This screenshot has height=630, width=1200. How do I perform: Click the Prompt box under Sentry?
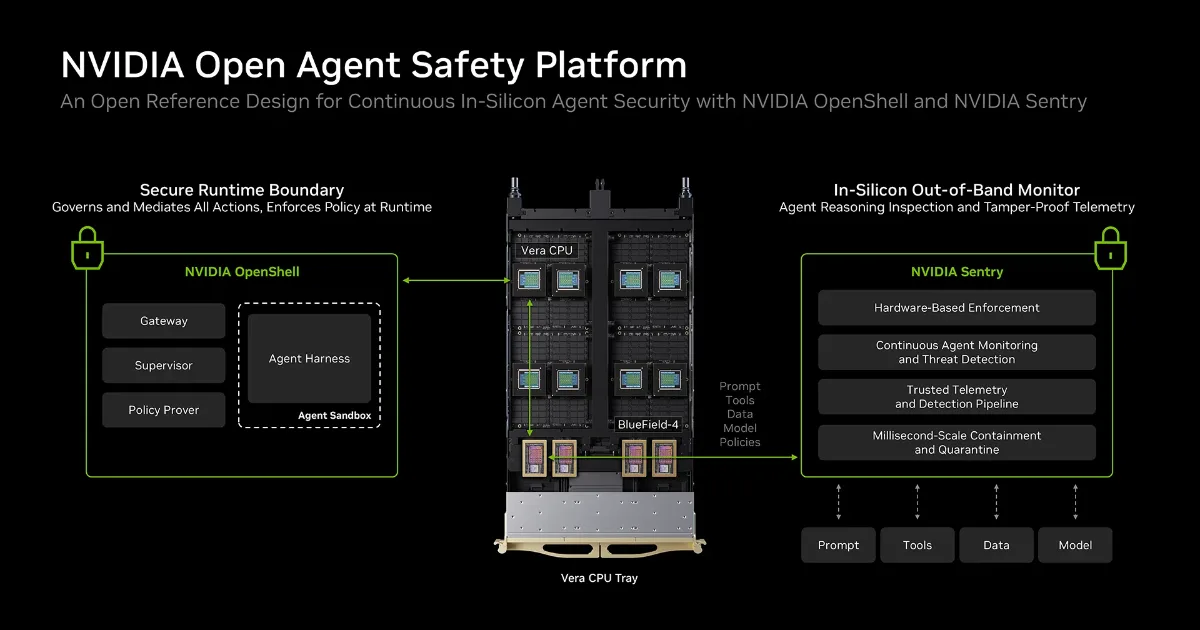tap(838, 545)
